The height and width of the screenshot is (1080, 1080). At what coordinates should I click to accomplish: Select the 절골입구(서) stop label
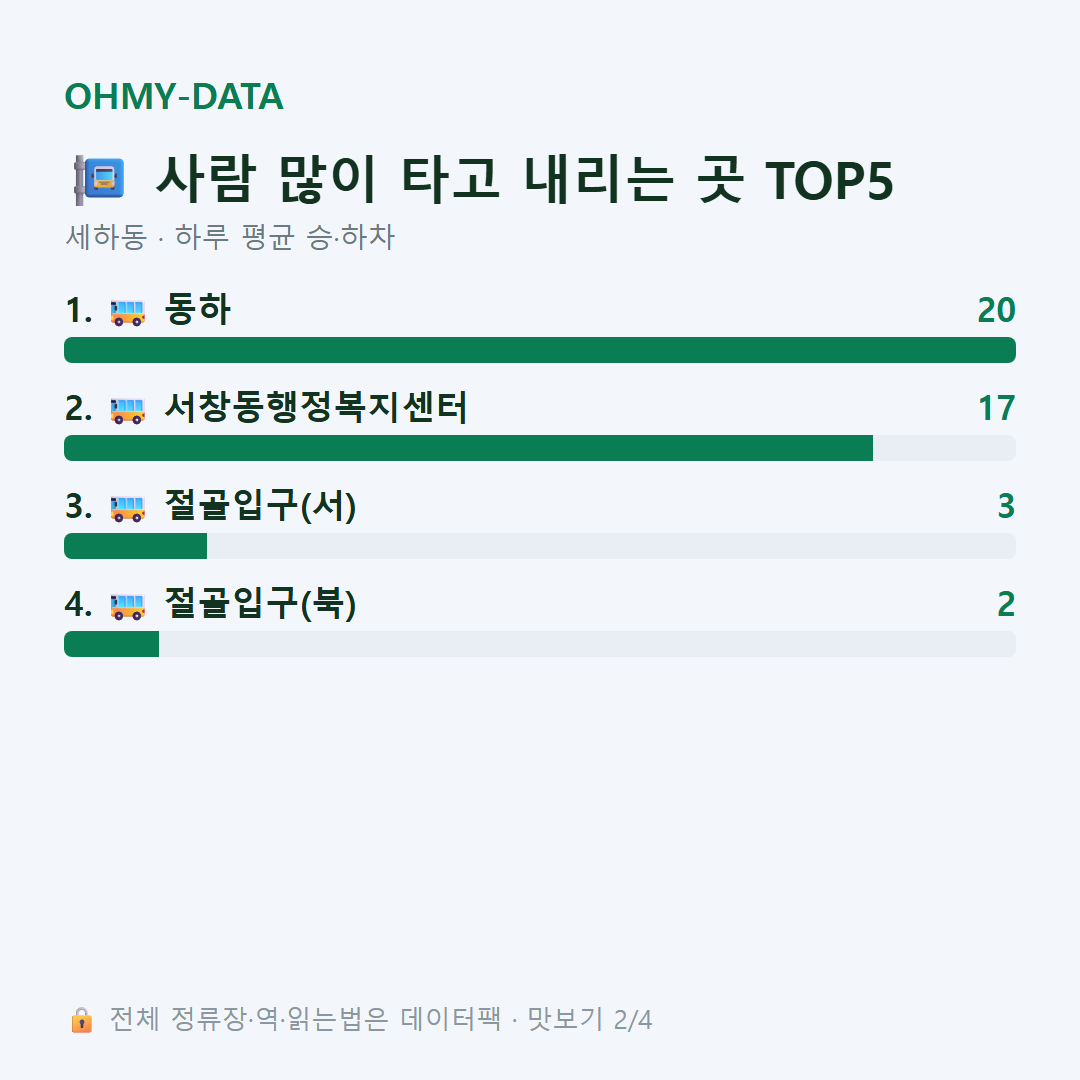click(x=260, y=506)
